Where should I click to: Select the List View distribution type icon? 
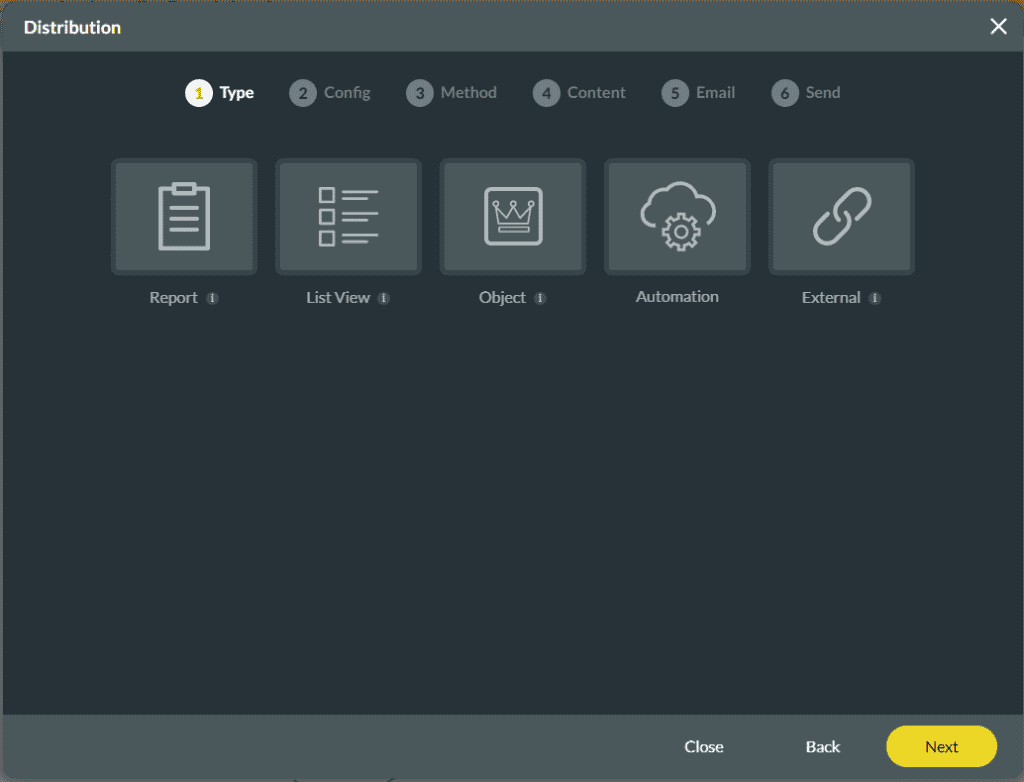click(x=348, y=216)
